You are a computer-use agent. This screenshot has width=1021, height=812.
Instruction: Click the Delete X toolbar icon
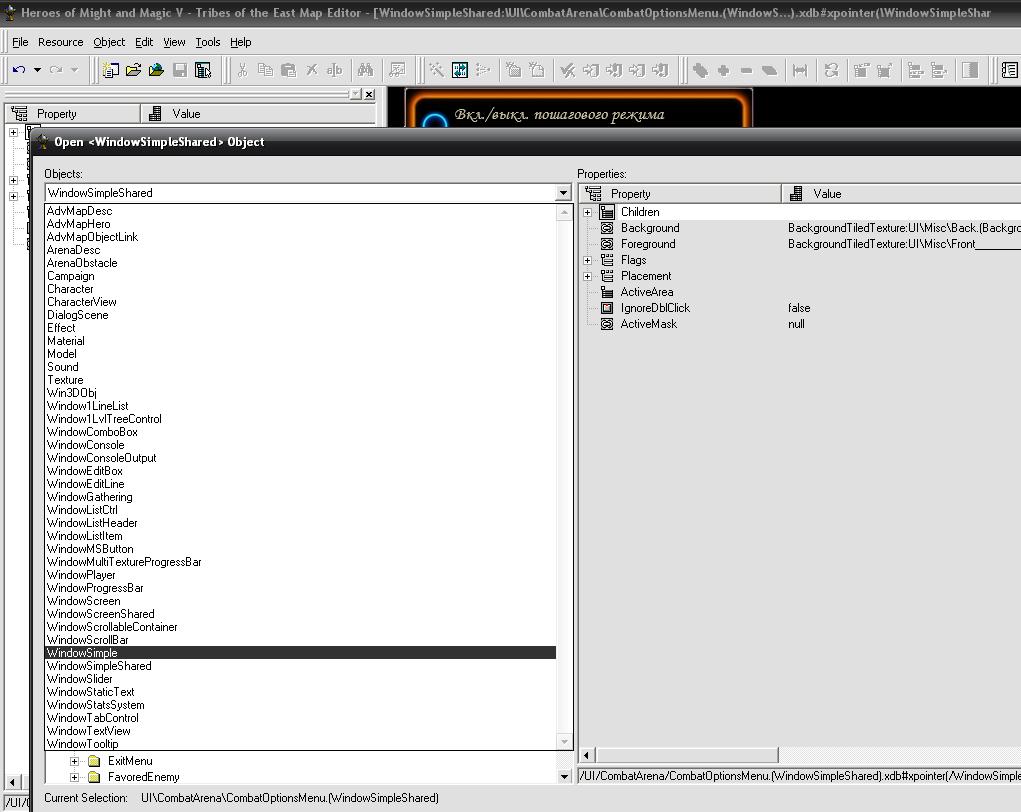tap(312, 70)
